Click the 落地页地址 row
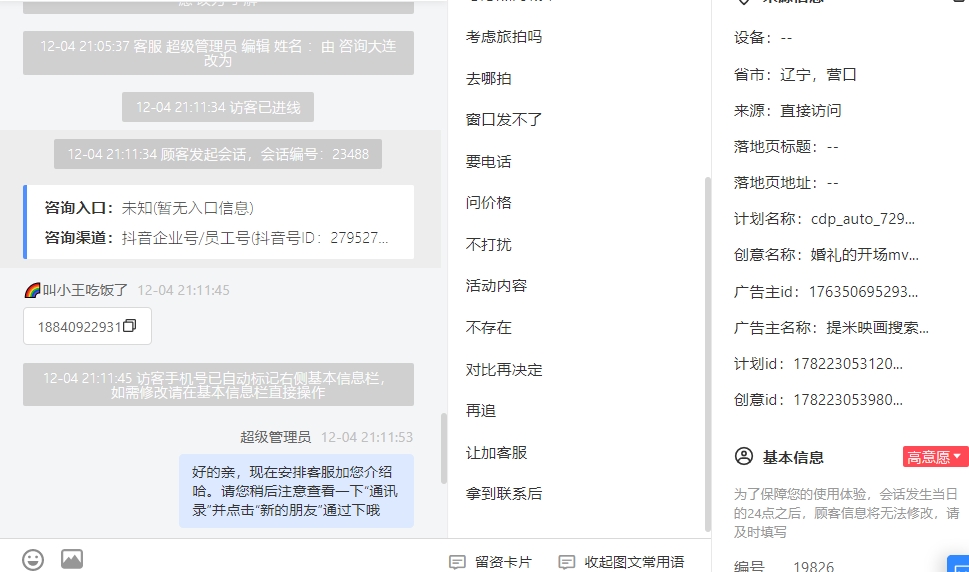 (786, 183)
